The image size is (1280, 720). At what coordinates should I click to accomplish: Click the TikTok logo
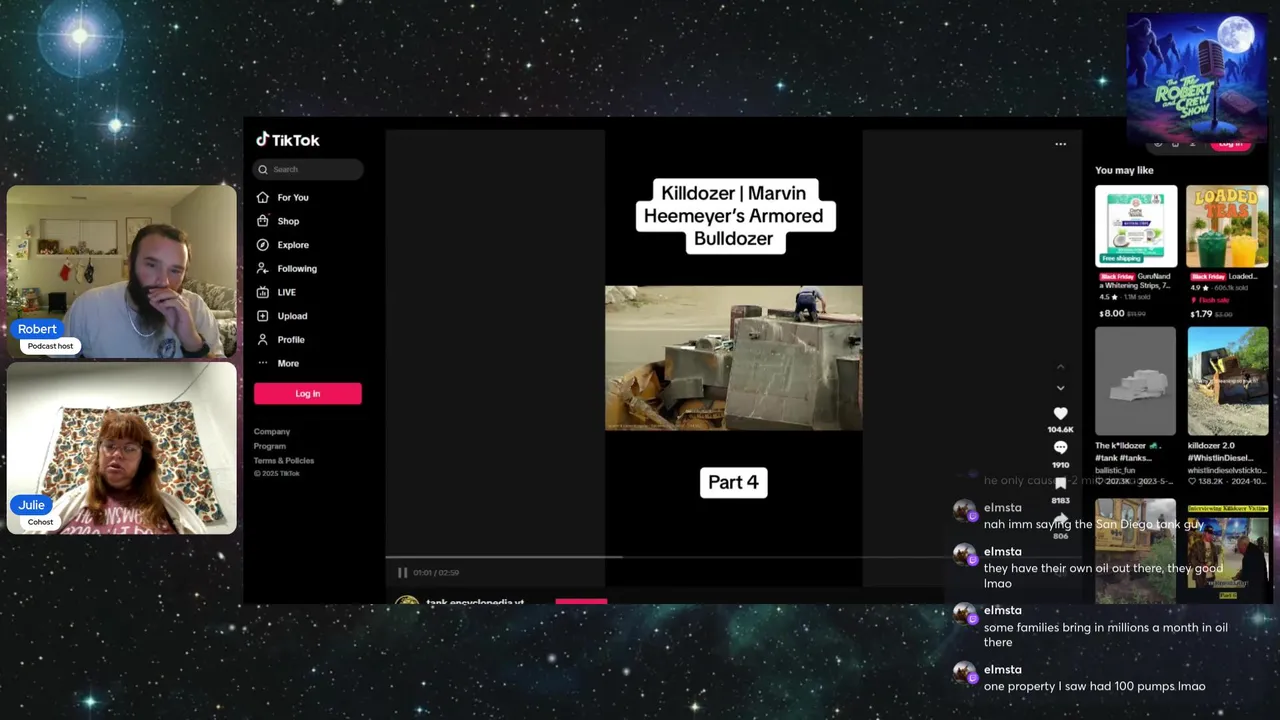coord(288,140)
